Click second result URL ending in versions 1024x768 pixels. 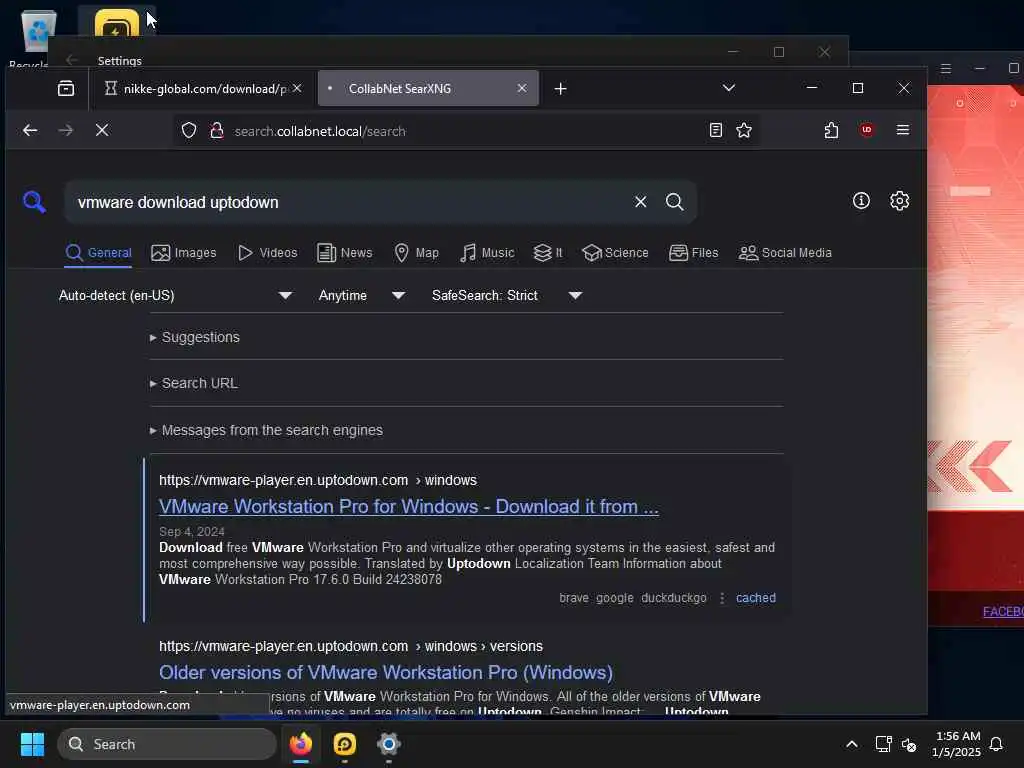pos(351,646)
